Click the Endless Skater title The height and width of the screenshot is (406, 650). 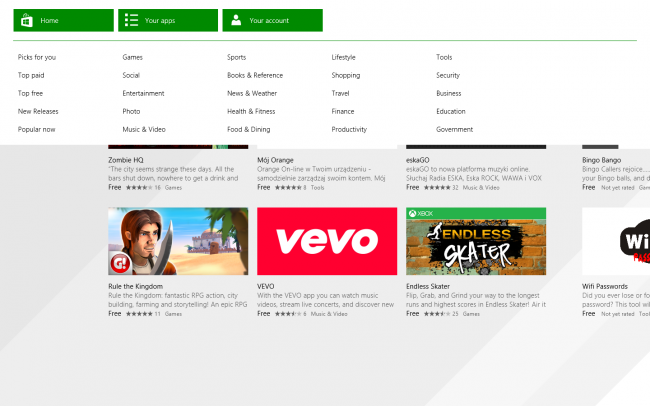(428, 287)
